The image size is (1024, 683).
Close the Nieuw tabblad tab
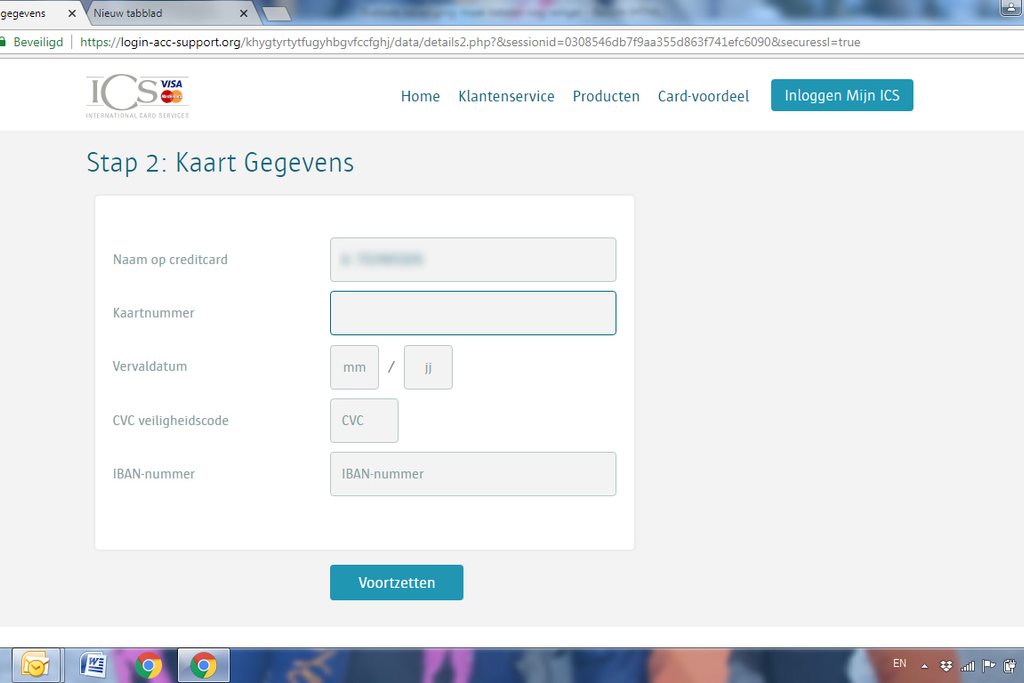tap(243, 14)
